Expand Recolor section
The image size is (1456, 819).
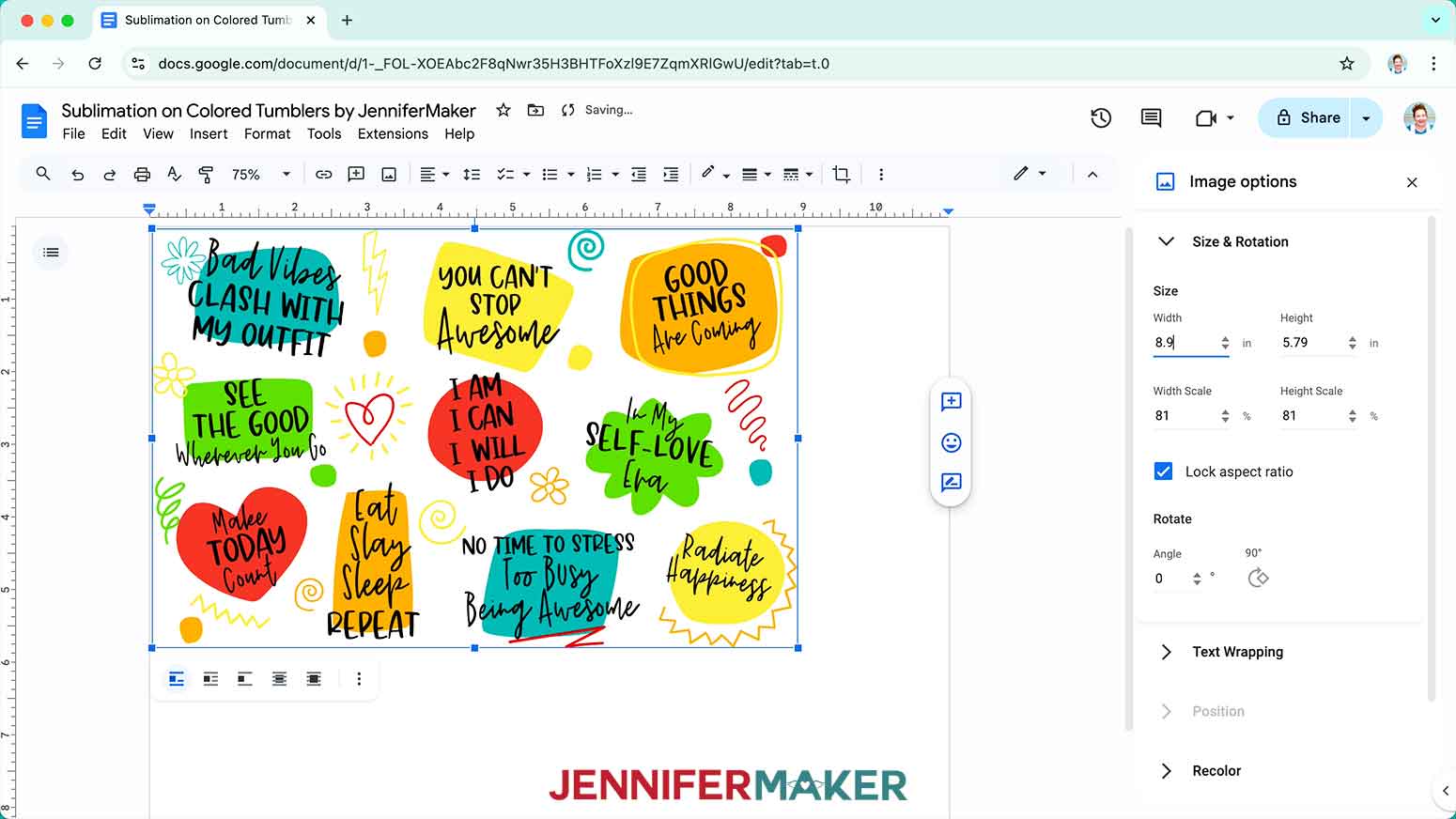coord(1166,771)
